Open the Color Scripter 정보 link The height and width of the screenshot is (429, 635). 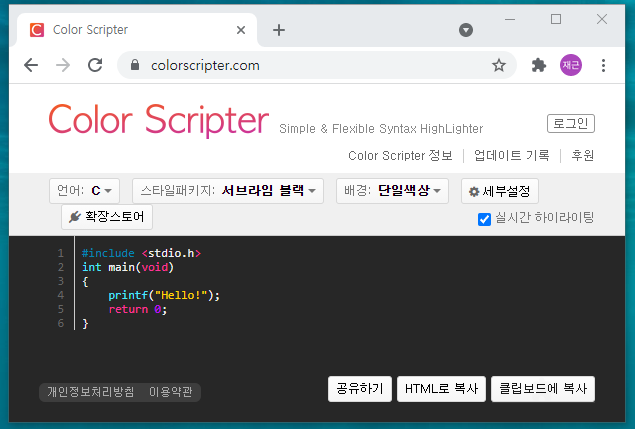click(400, 155)
